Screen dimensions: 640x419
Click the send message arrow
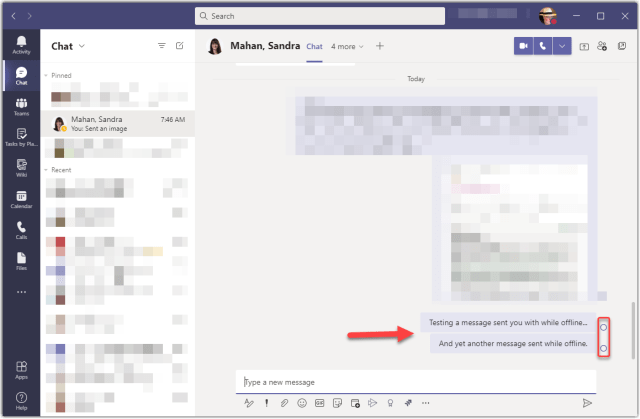(x=587, y=403)
